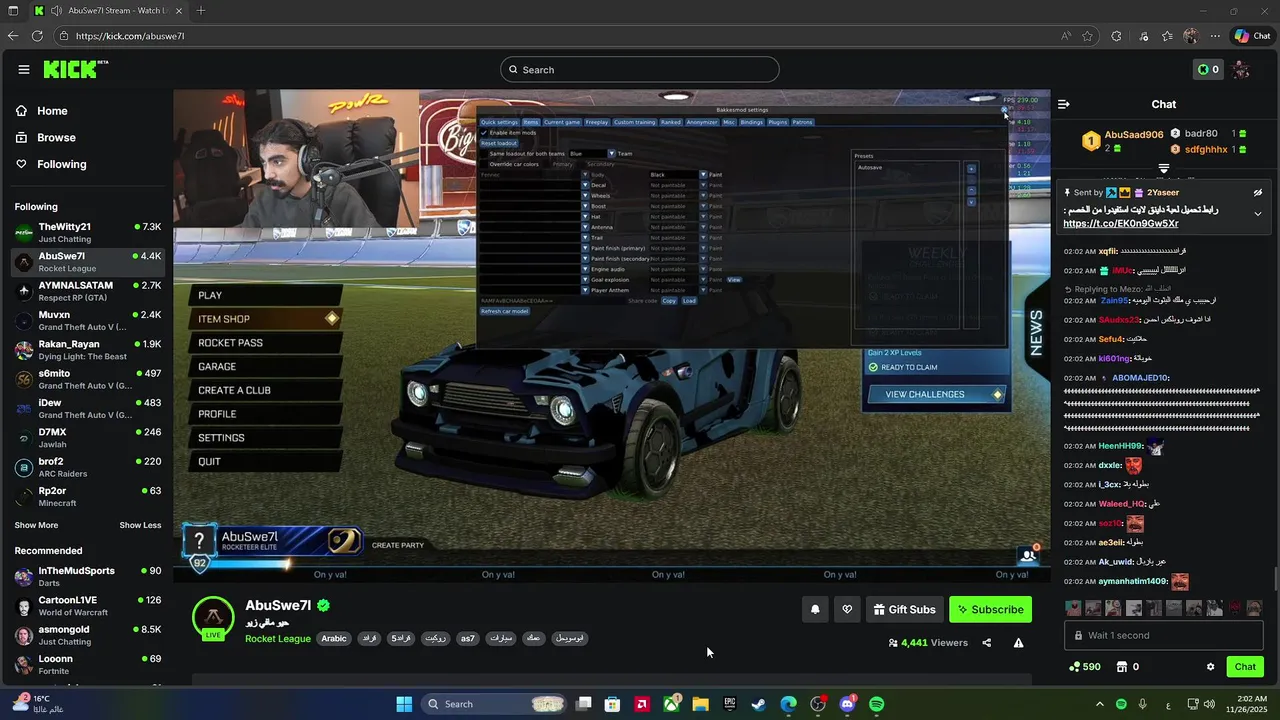Switch to Quick settings tab
The image size is (1280, 720).
(x=499, y=122)
